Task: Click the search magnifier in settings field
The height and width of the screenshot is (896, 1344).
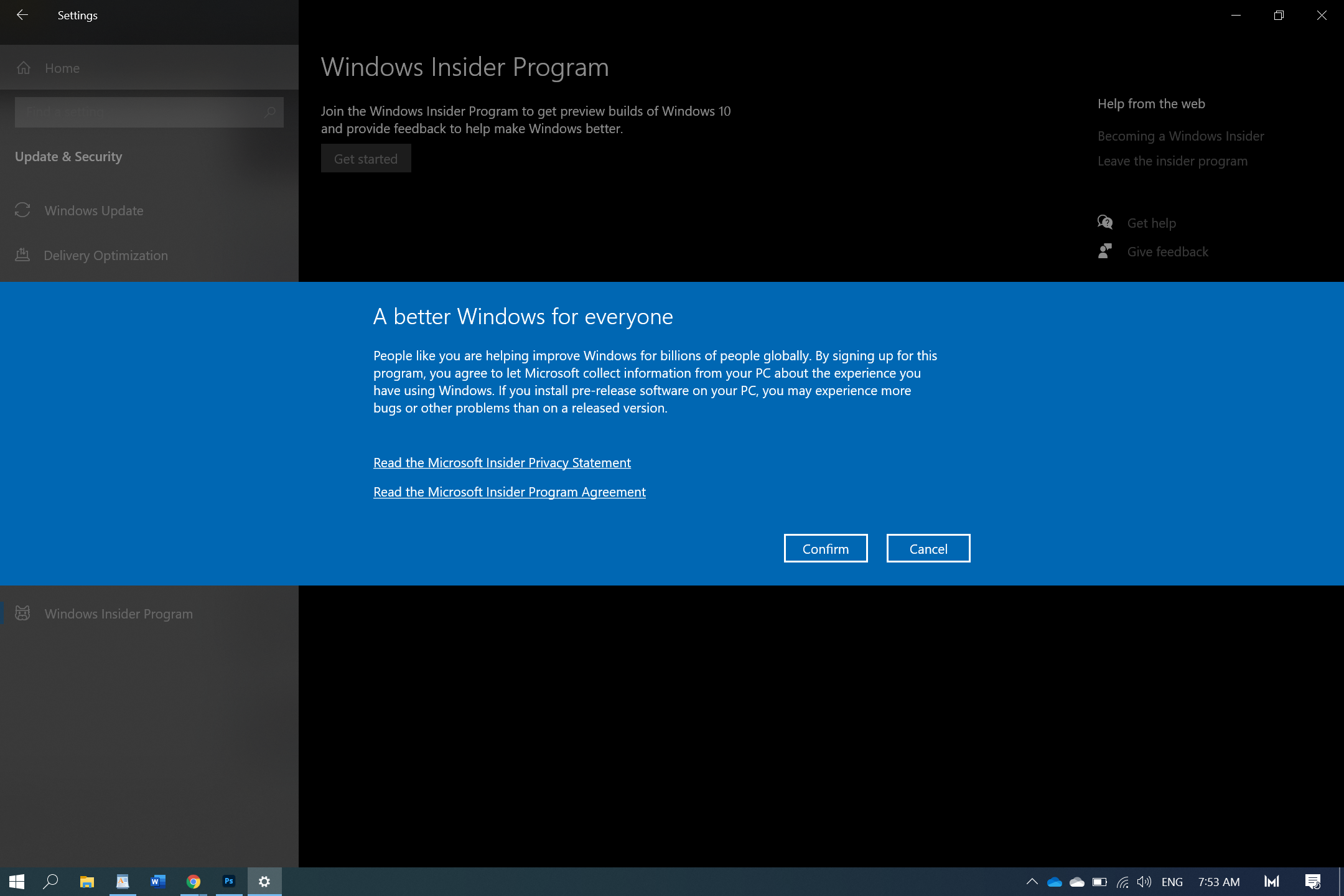Action: click(269, 112)
